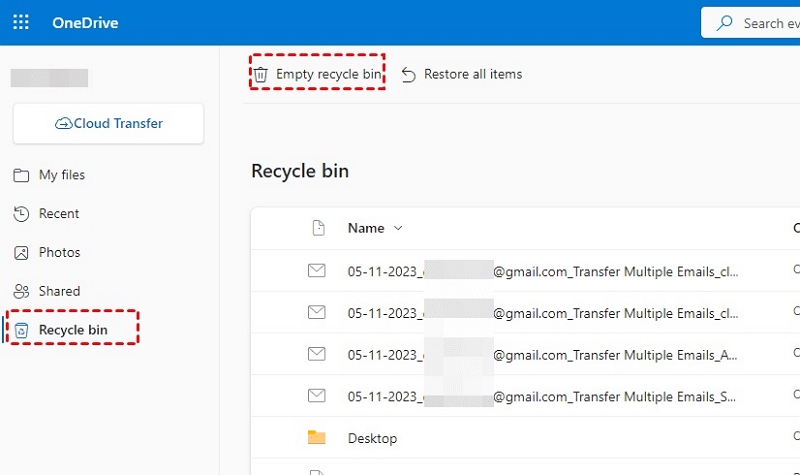Click mail icon of first Emails_cl... row
The height and width of the screenshot is (475, 800).
pos(317,270)
